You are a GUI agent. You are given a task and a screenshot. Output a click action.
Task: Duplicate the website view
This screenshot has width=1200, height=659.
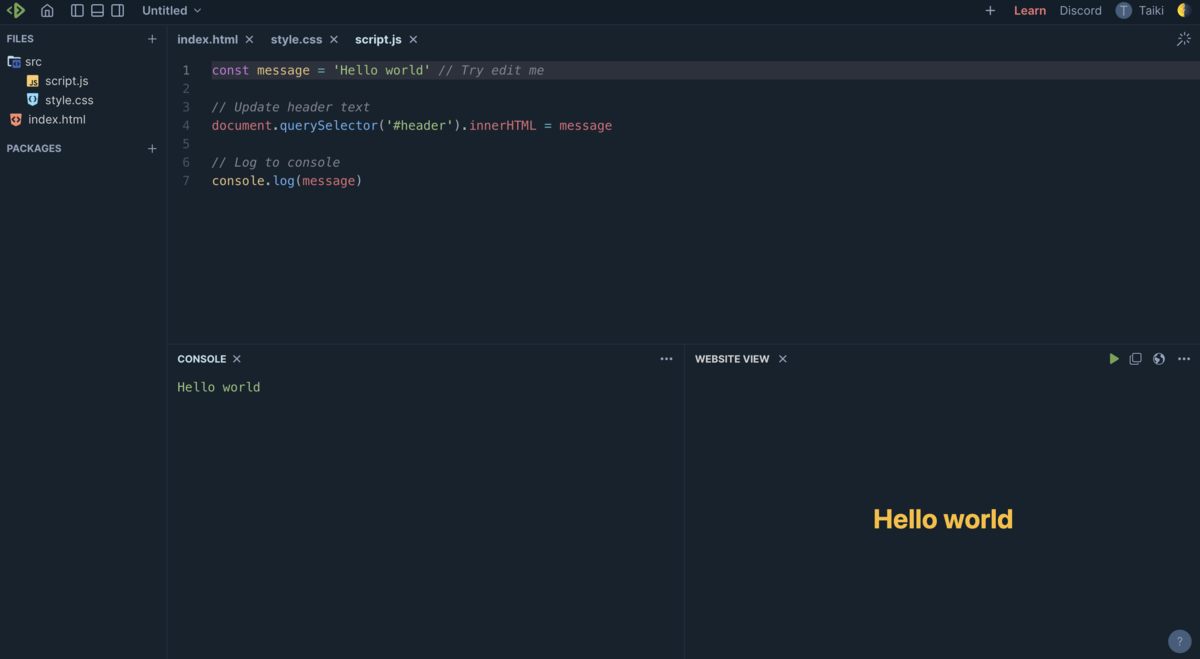[x=1136, y=358]
